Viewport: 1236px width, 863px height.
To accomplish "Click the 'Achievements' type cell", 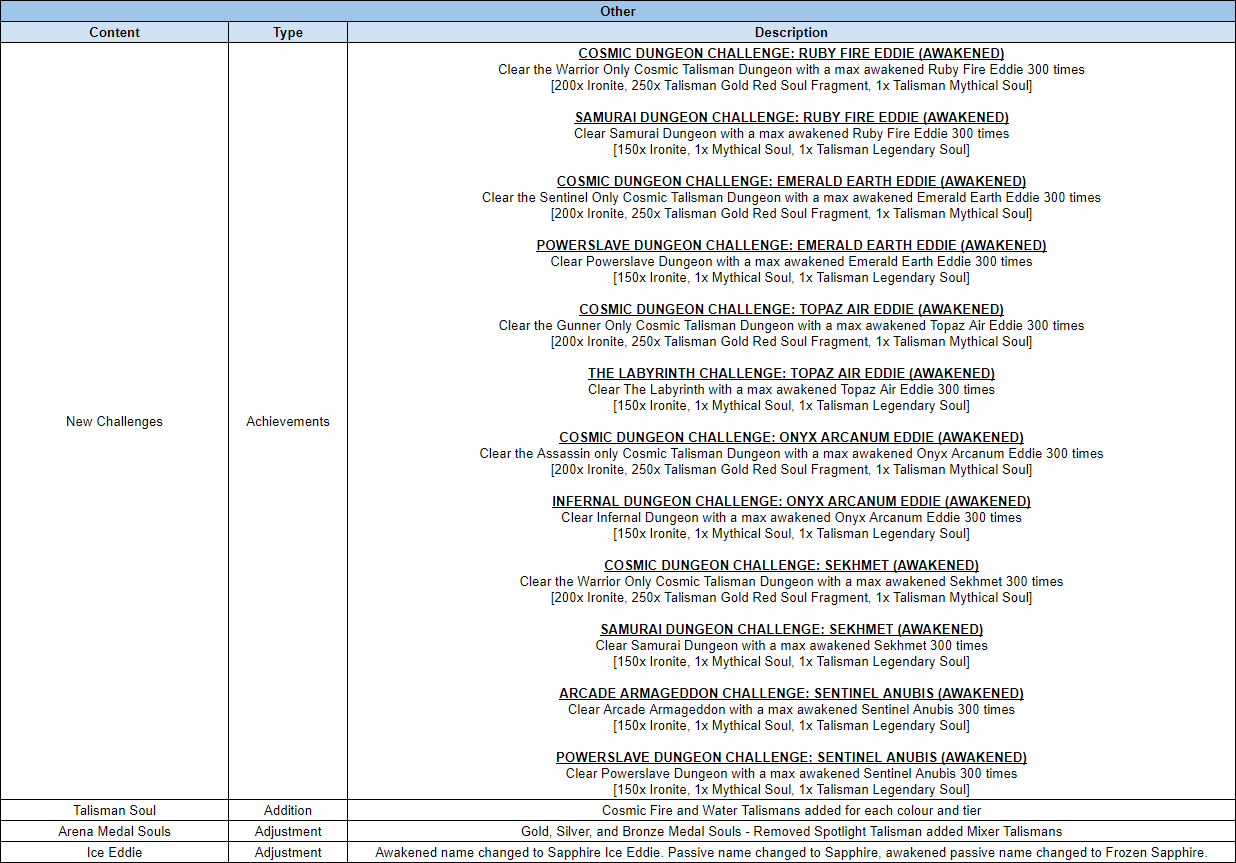I will [x=288, y=421].
